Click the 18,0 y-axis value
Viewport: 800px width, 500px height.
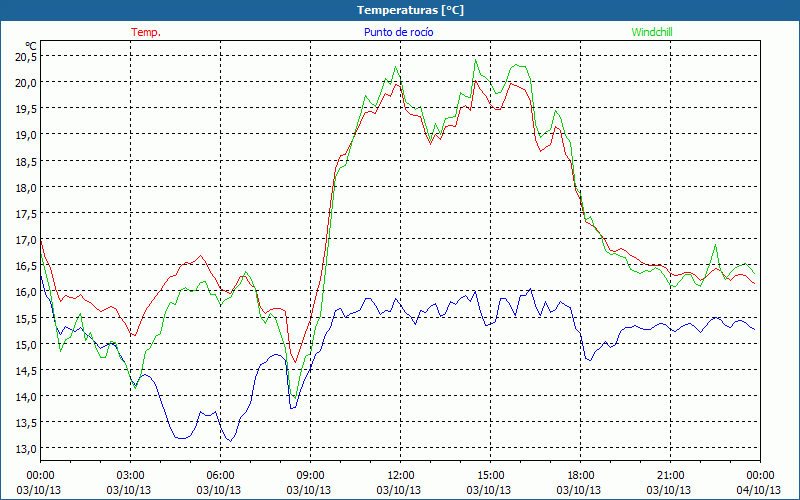coord(26,188)
